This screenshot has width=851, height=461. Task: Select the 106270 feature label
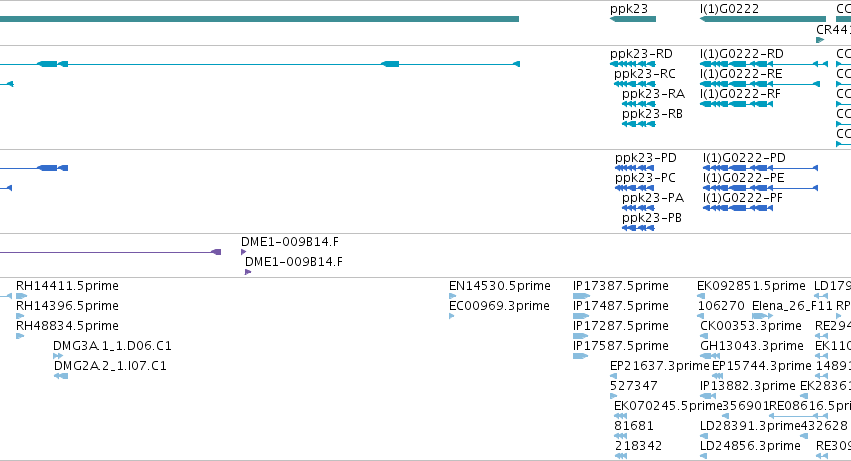pos(721,306)
